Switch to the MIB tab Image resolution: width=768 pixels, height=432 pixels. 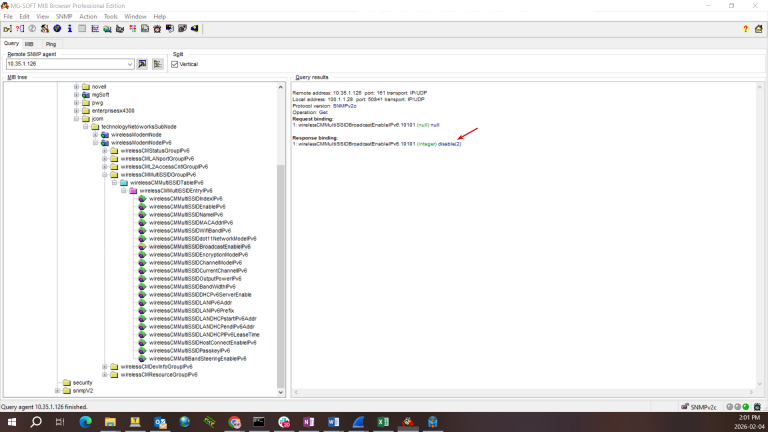coord(29,44)
